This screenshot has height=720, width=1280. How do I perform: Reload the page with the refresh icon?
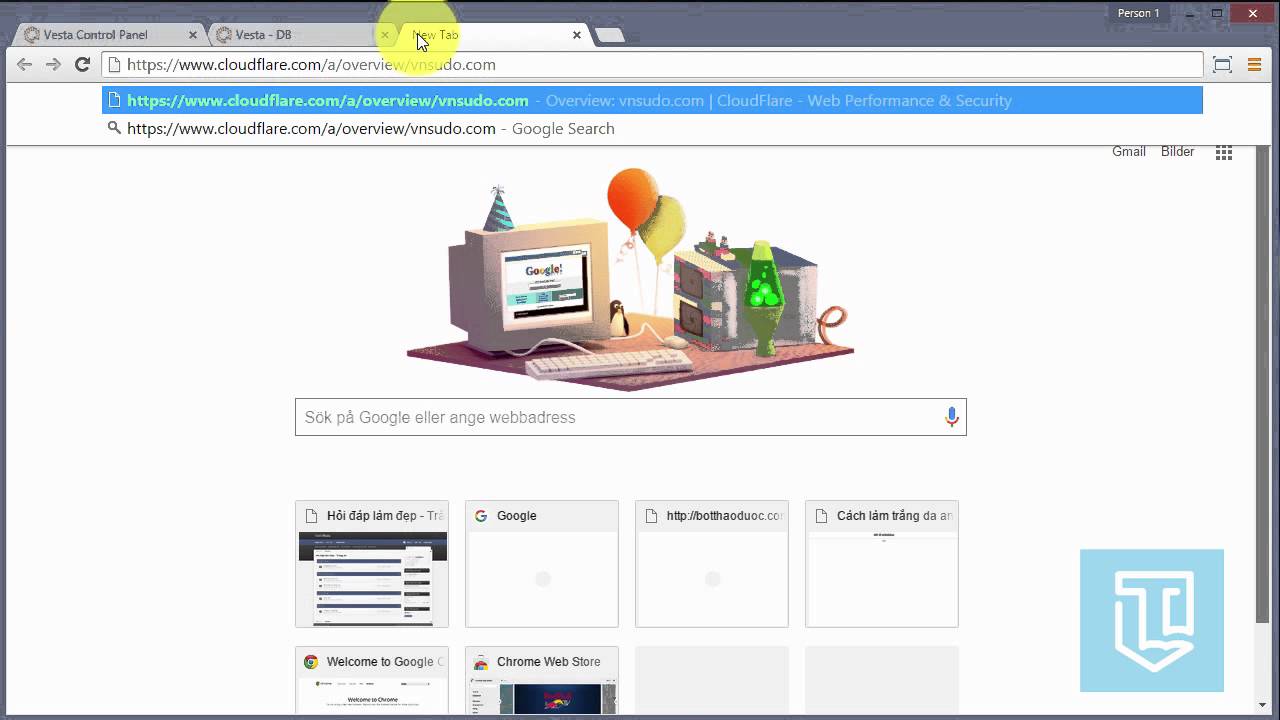coord(83,65)
